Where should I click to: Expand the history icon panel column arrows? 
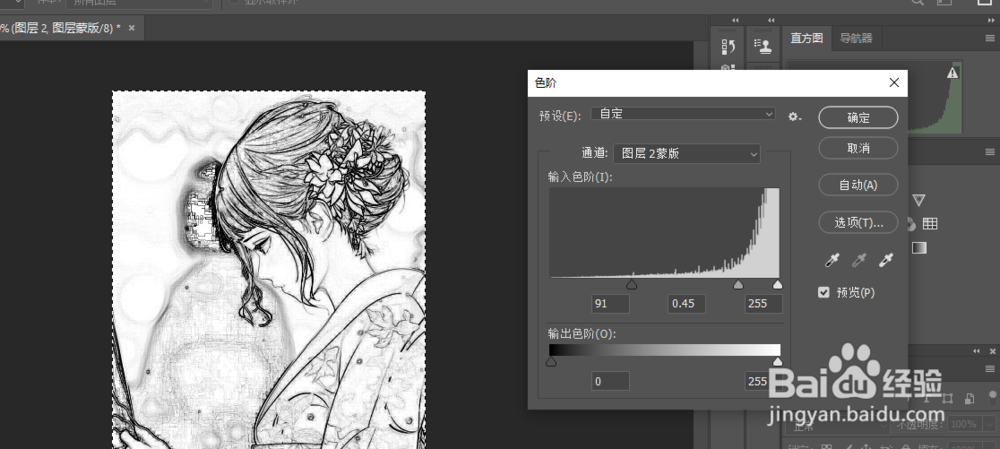735,20
